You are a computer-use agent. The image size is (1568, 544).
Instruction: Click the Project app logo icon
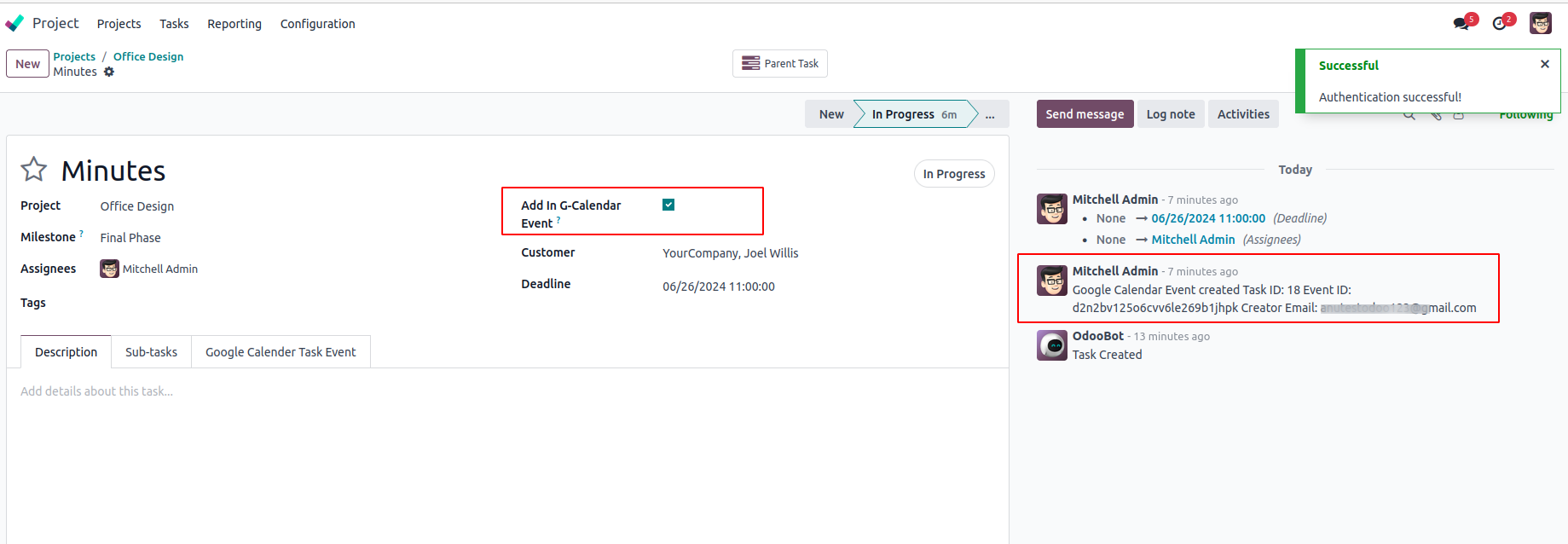pyautogui.click(x=14, y=23)
